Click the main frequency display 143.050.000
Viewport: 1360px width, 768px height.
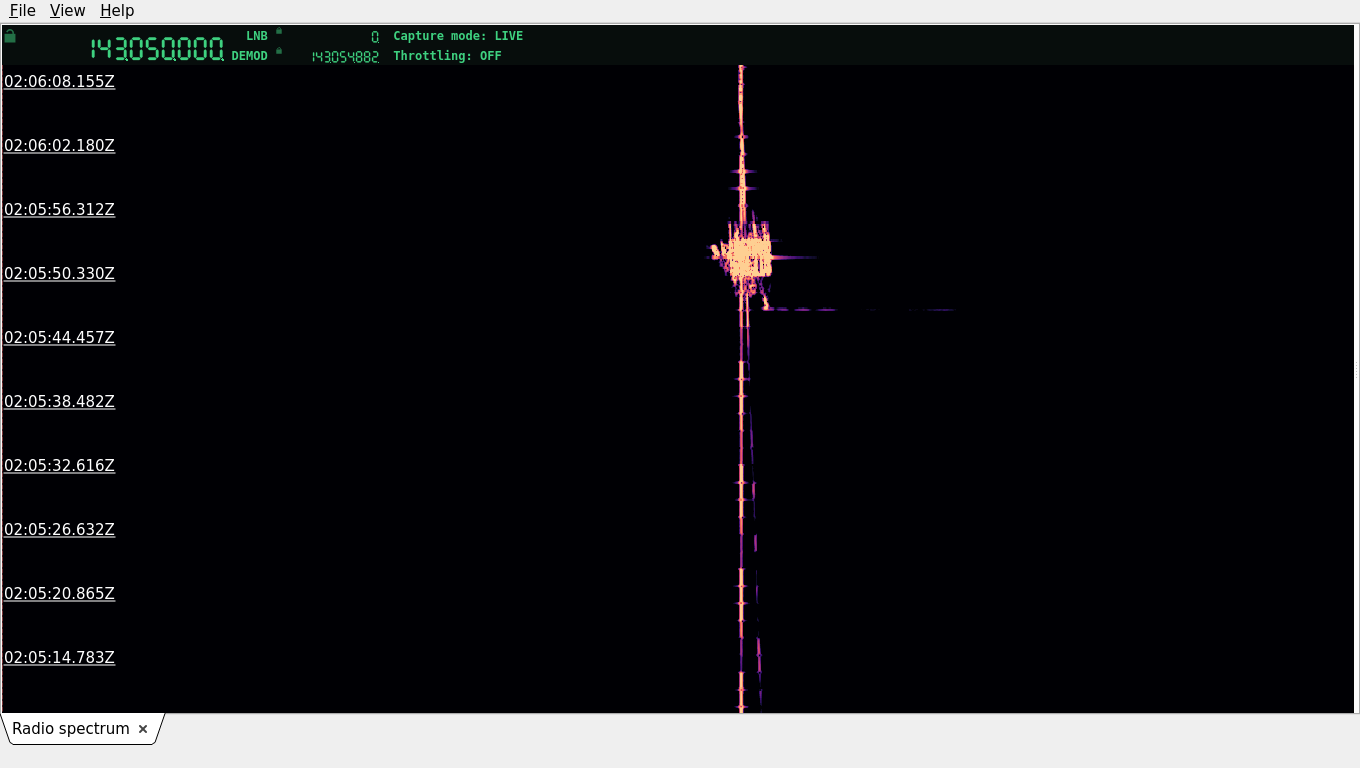tap(157, 49)
